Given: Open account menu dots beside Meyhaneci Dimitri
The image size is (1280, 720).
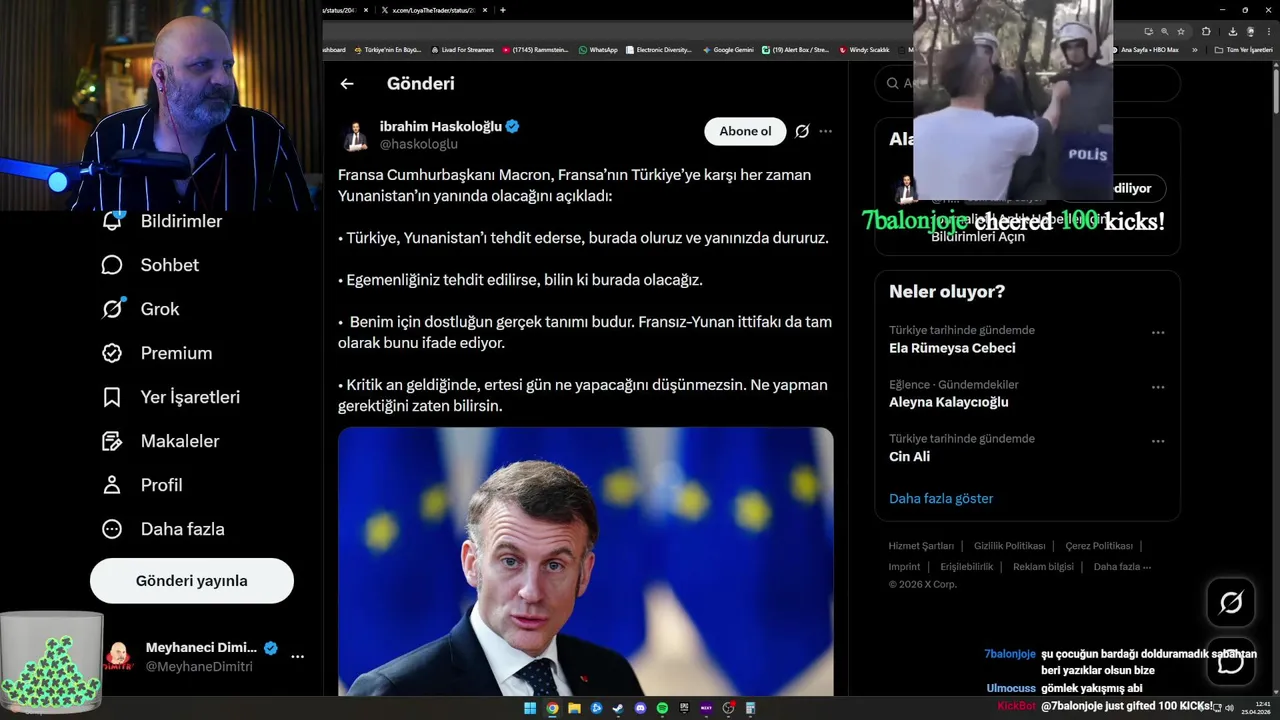Looking at the screenshot, I should click(297, 657).
